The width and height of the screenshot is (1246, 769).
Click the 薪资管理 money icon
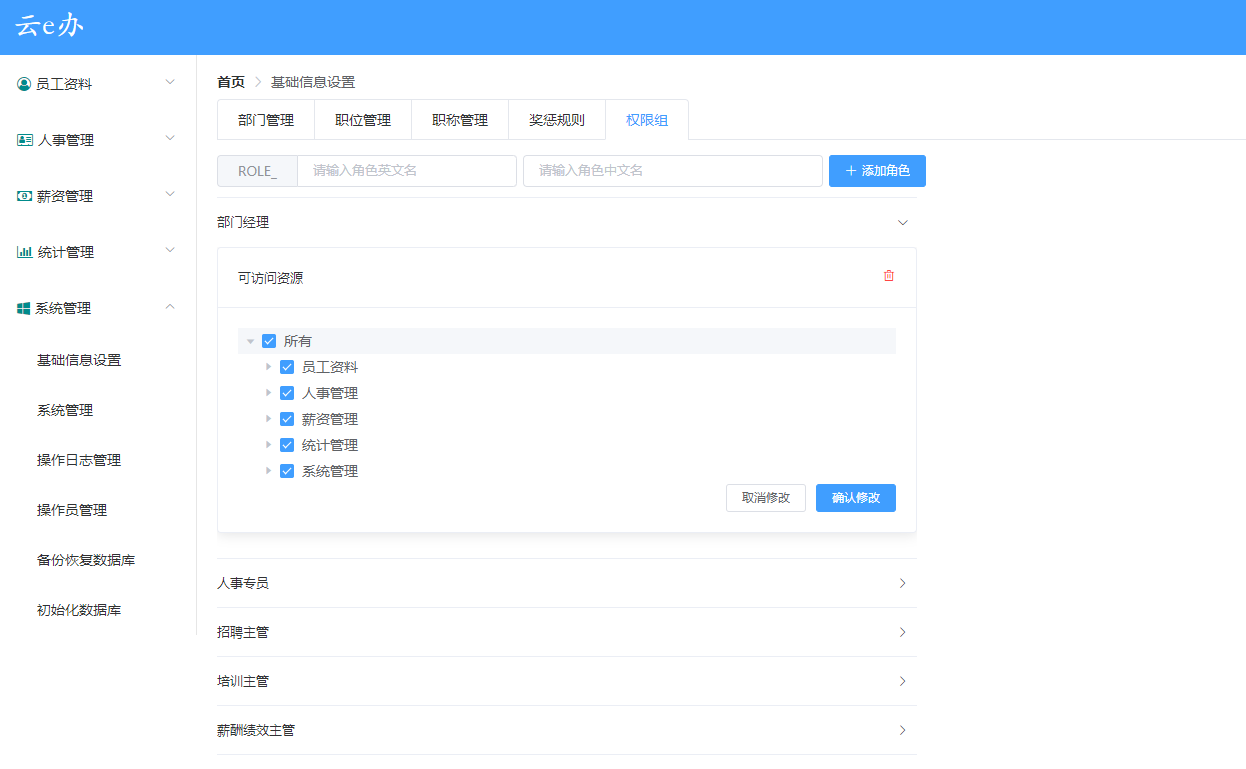[x=25, y=196]
